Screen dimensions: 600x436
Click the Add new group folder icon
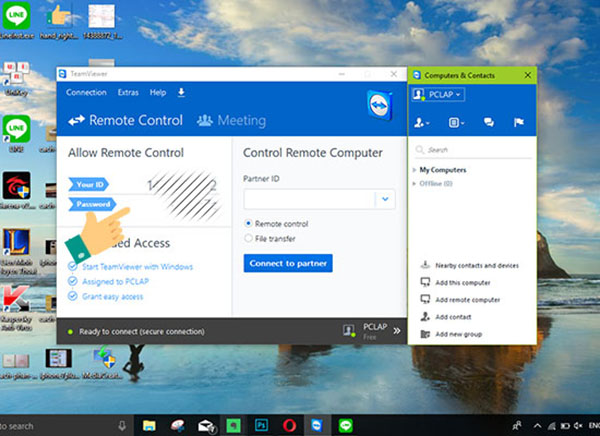(425, 334)
